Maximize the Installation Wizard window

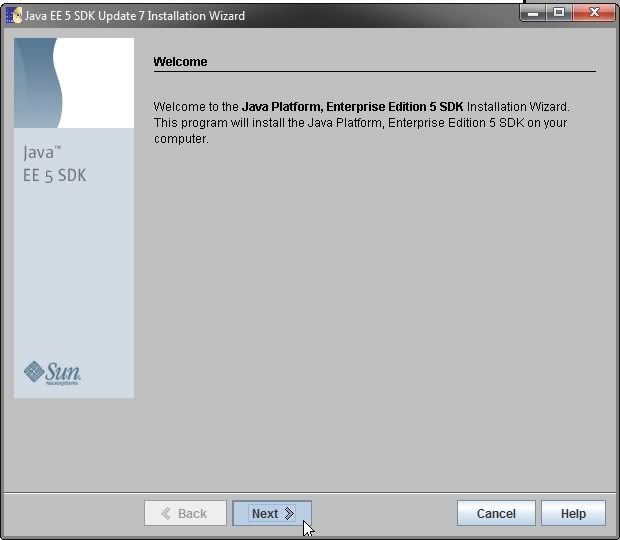click(559, 12)
